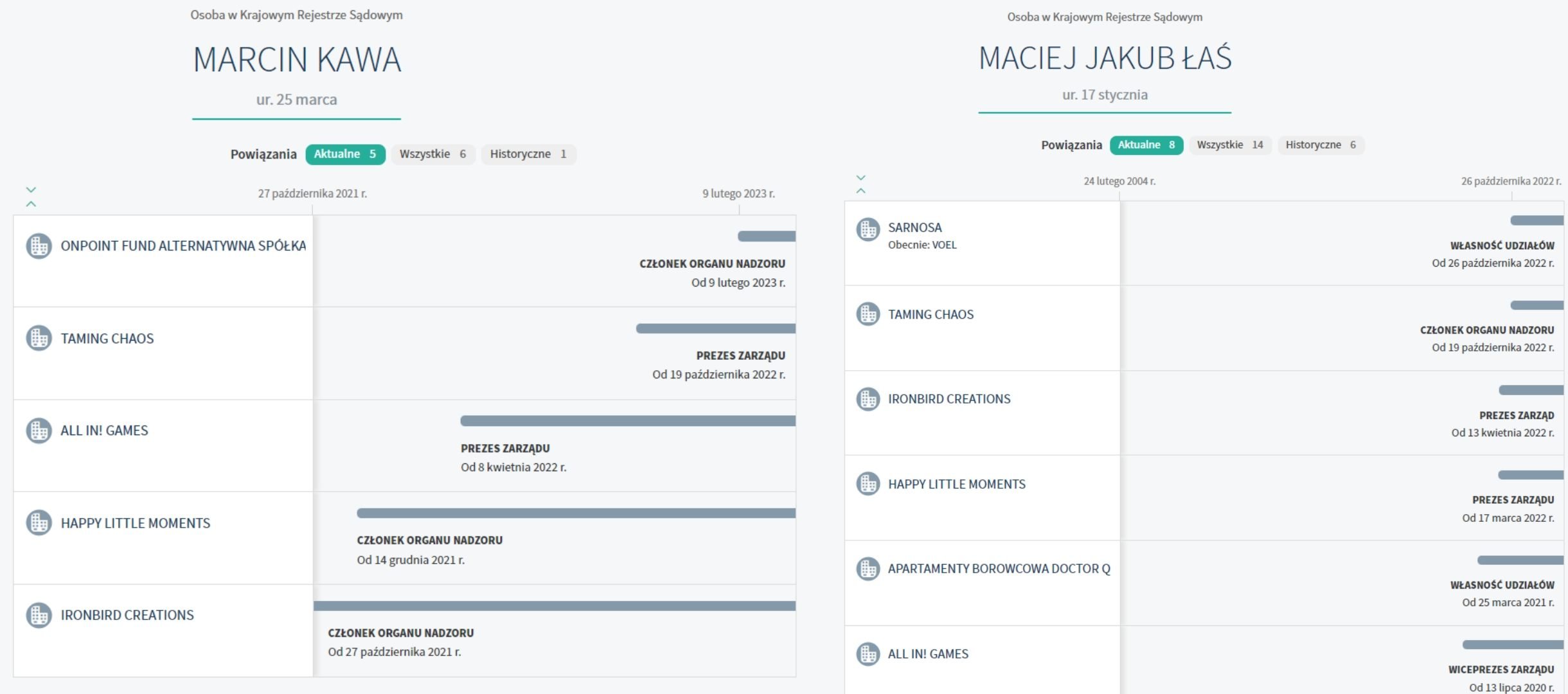The height and width of the screenshot is (694, 1568).
Task: Click company icon beside TAMING CHAOS in Marcin Kawa panel
Action: tap(39, 338)
